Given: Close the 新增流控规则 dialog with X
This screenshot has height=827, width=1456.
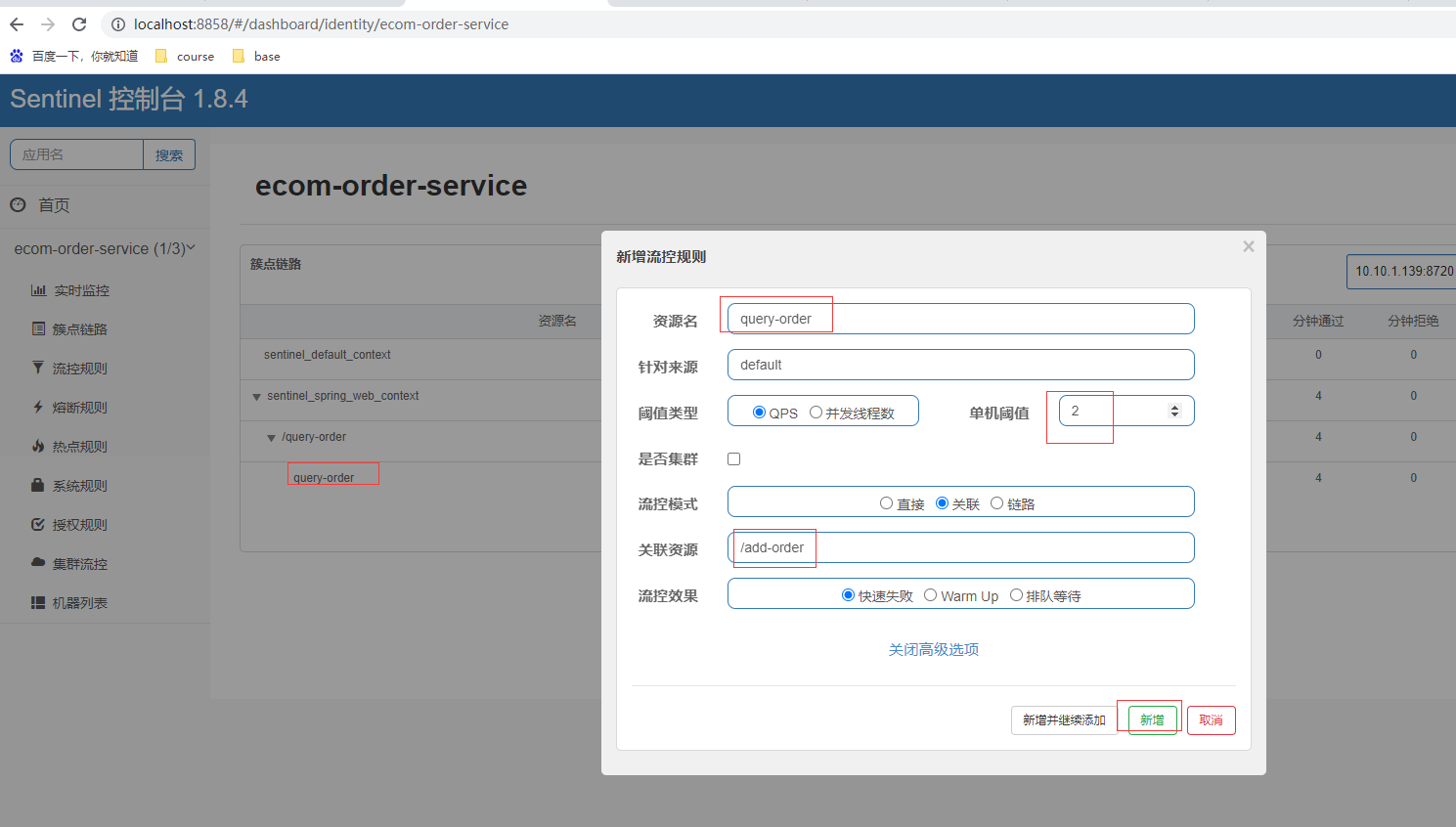Looking at the screenshot, I should click(x=1249, y=246).
